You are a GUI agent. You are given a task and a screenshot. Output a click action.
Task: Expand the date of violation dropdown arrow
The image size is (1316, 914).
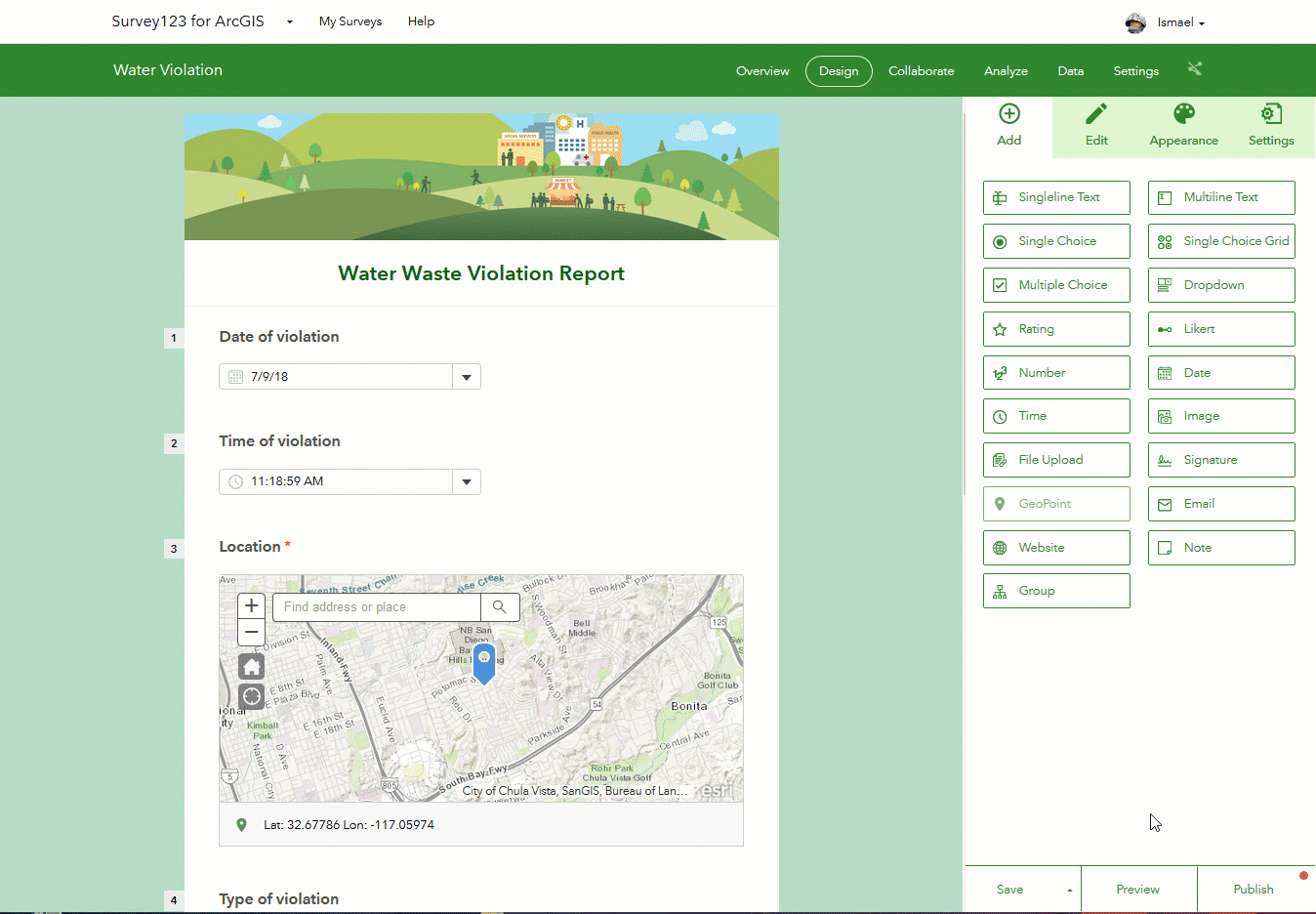[x=467, y=377]
